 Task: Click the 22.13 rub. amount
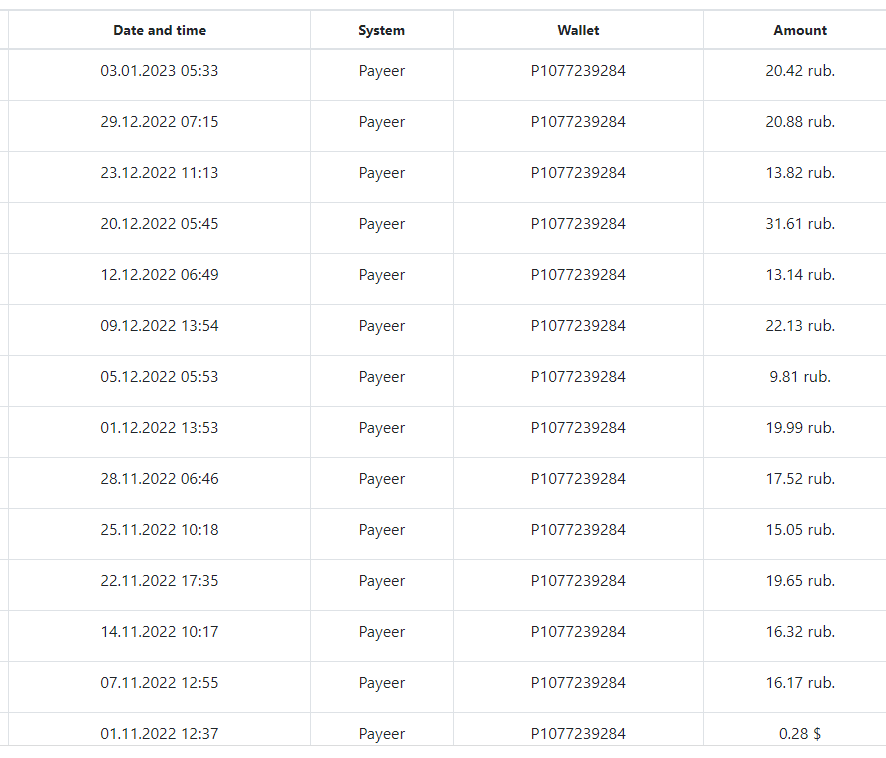(x=800, y=326)
